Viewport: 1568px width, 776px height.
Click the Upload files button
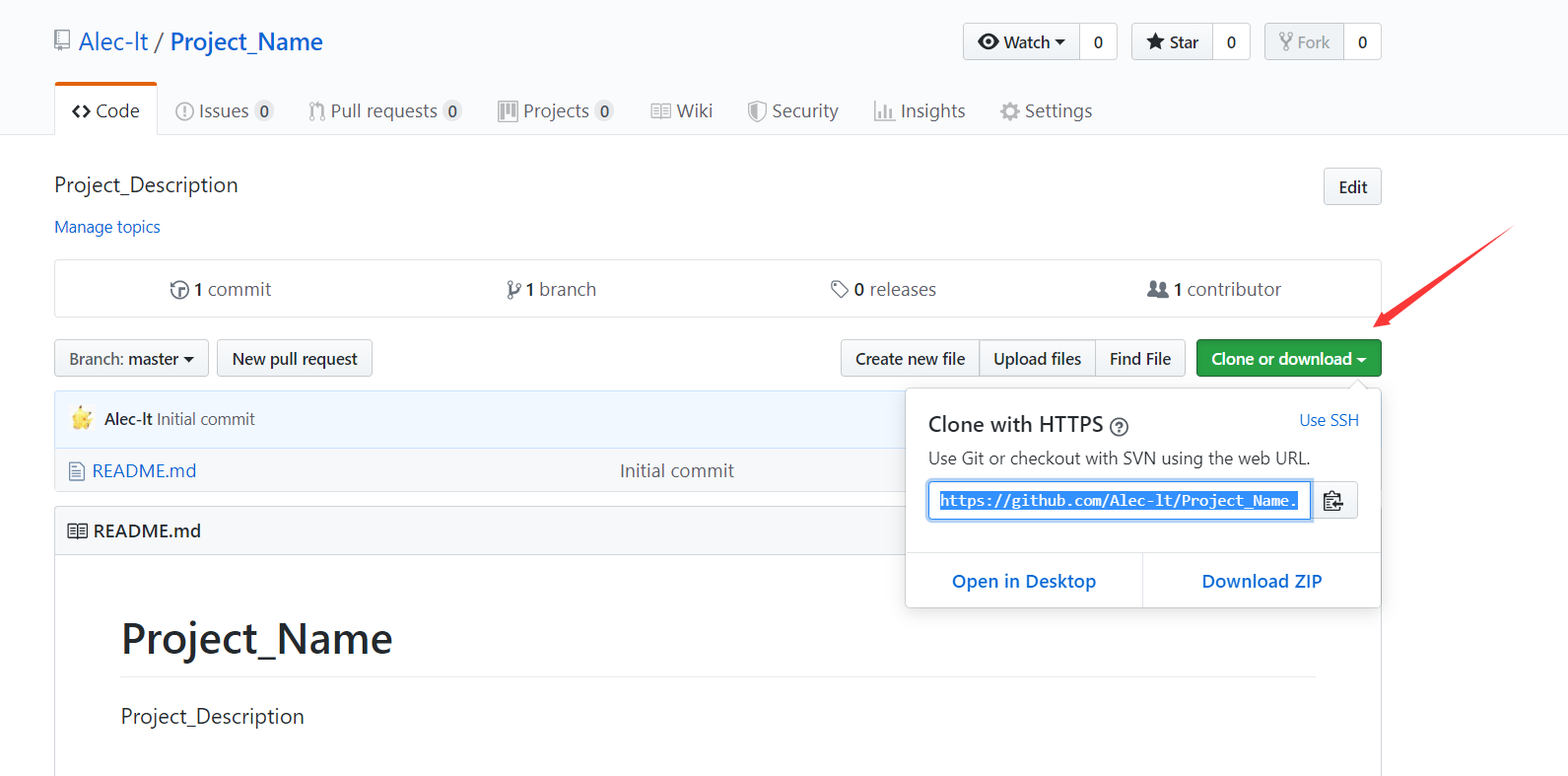1037,359
